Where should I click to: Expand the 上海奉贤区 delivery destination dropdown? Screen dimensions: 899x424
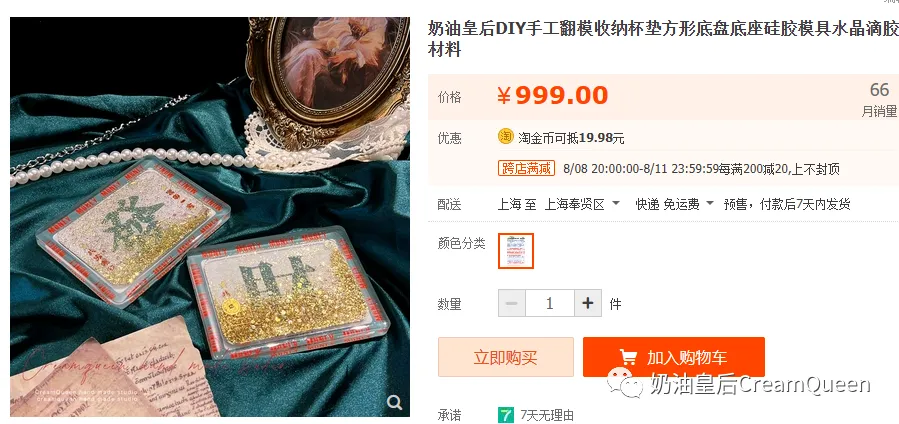point(581,204)
